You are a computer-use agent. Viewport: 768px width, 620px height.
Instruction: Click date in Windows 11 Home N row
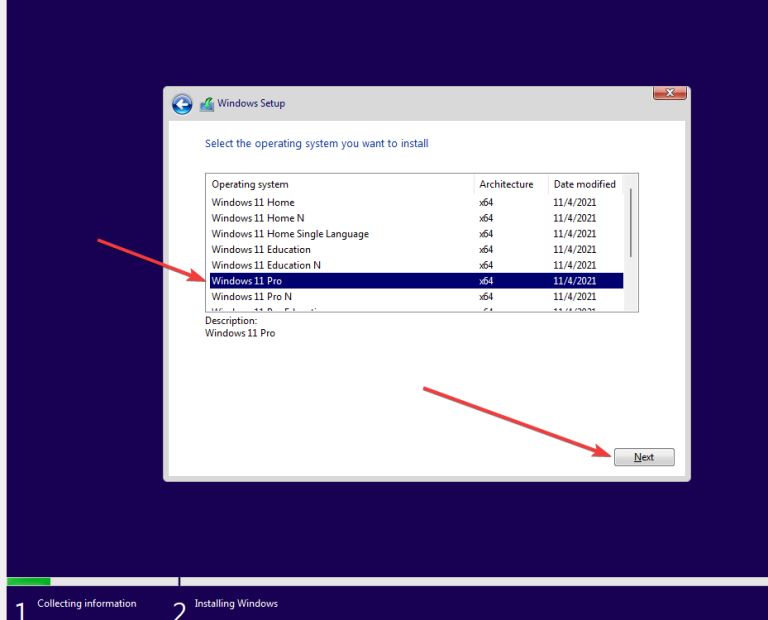click(x=575, y=218)
